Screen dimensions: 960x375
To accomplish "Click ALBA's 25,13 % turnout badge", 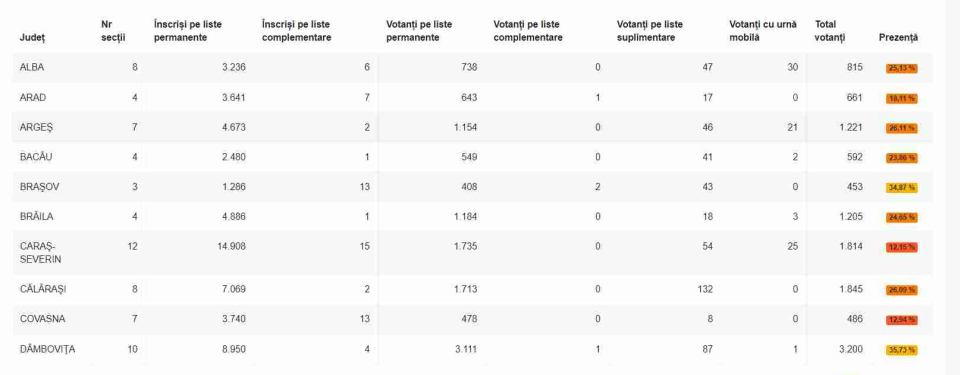I will click(x=901, y=69).
